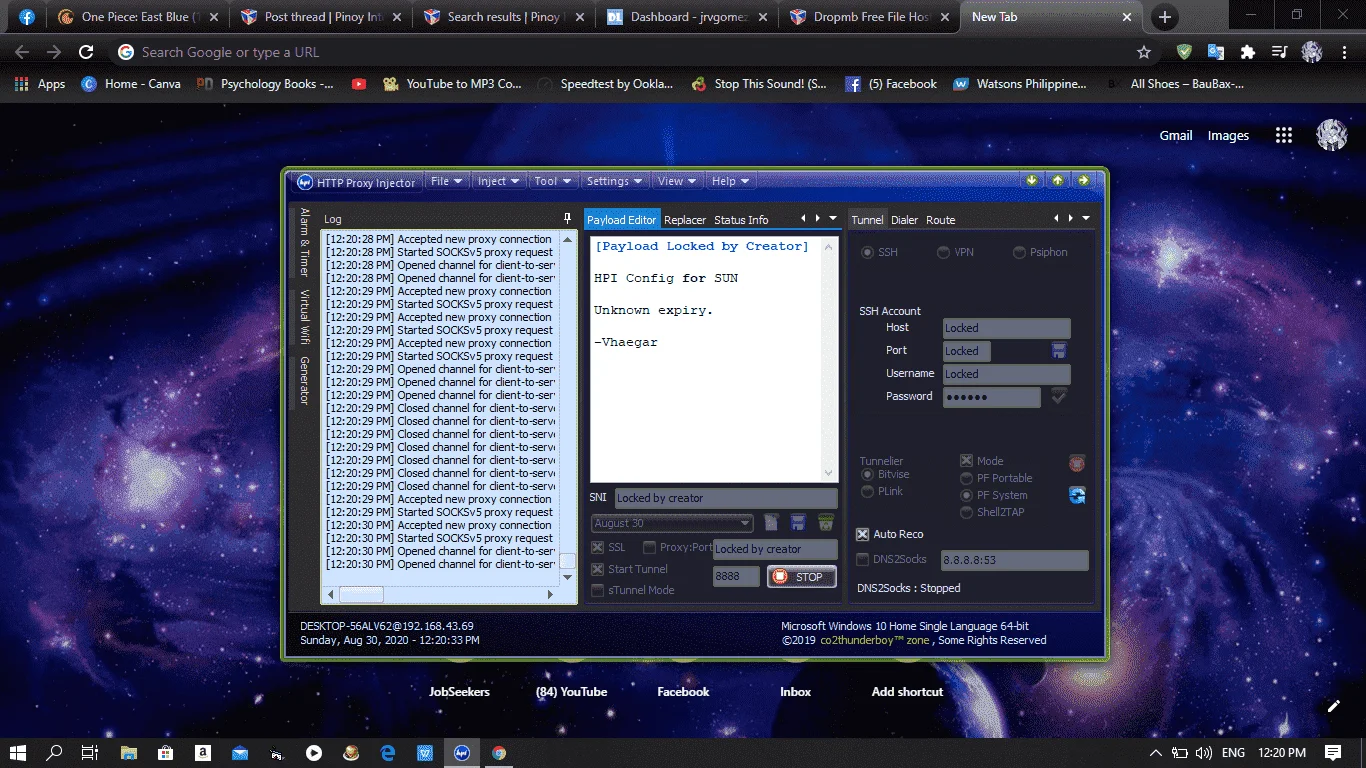Click the green right-arrow icon in title bar
Image resolution: width=1366 pixels, height=768 pixels.
1083,181
